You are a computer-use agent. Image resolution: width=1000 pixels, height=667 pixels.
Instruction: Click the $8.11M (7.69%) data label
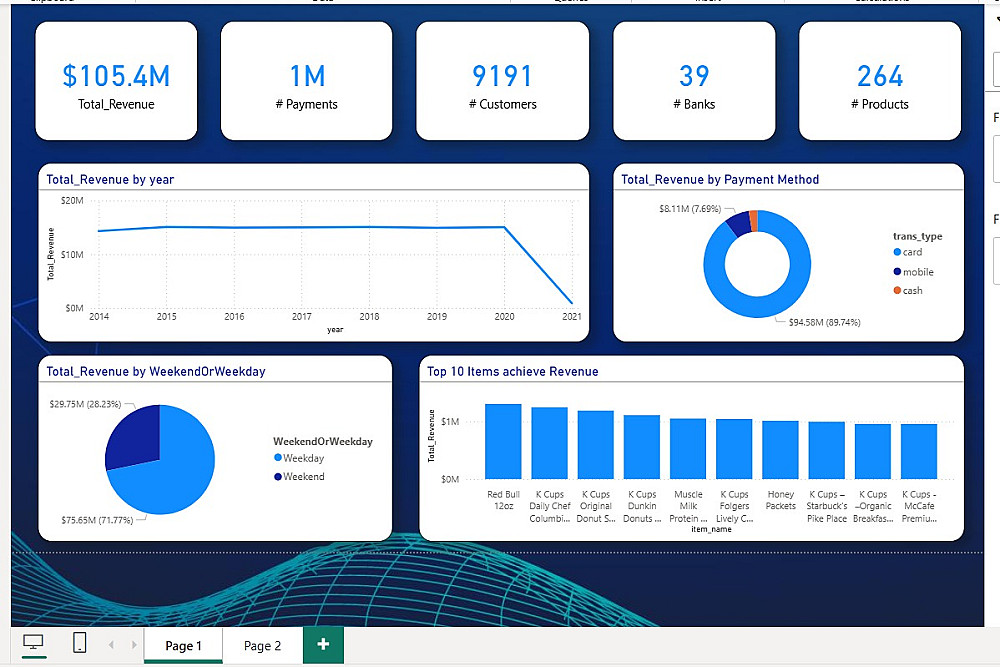tap(690, 209)
